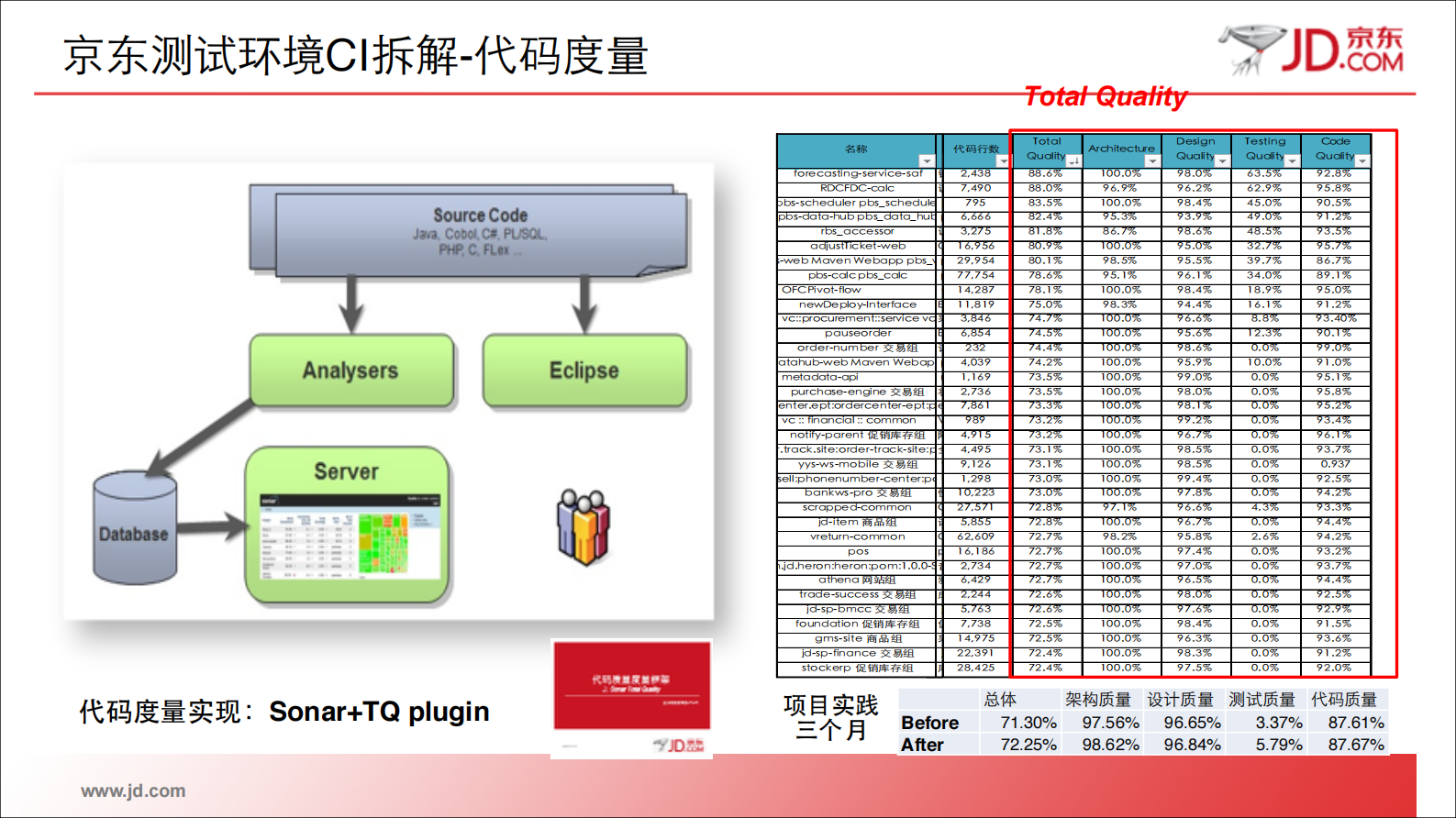
Task: Open the red slide thumbnail near the bottom
Action: (x=631, y=698)
